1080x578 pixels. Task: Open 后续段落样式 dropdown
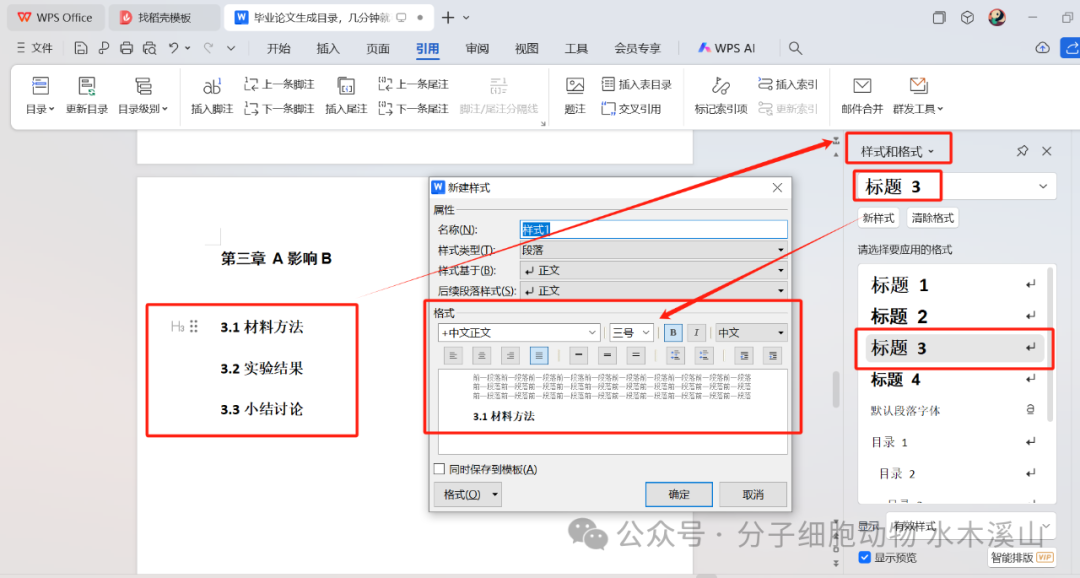pyautogui.click(x=653, y=291)
